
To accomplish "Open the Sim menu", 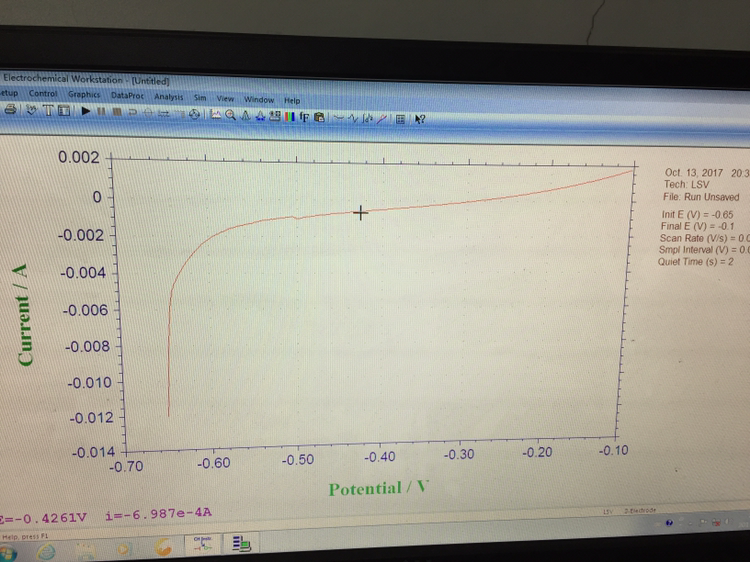I will pos(200,98).
